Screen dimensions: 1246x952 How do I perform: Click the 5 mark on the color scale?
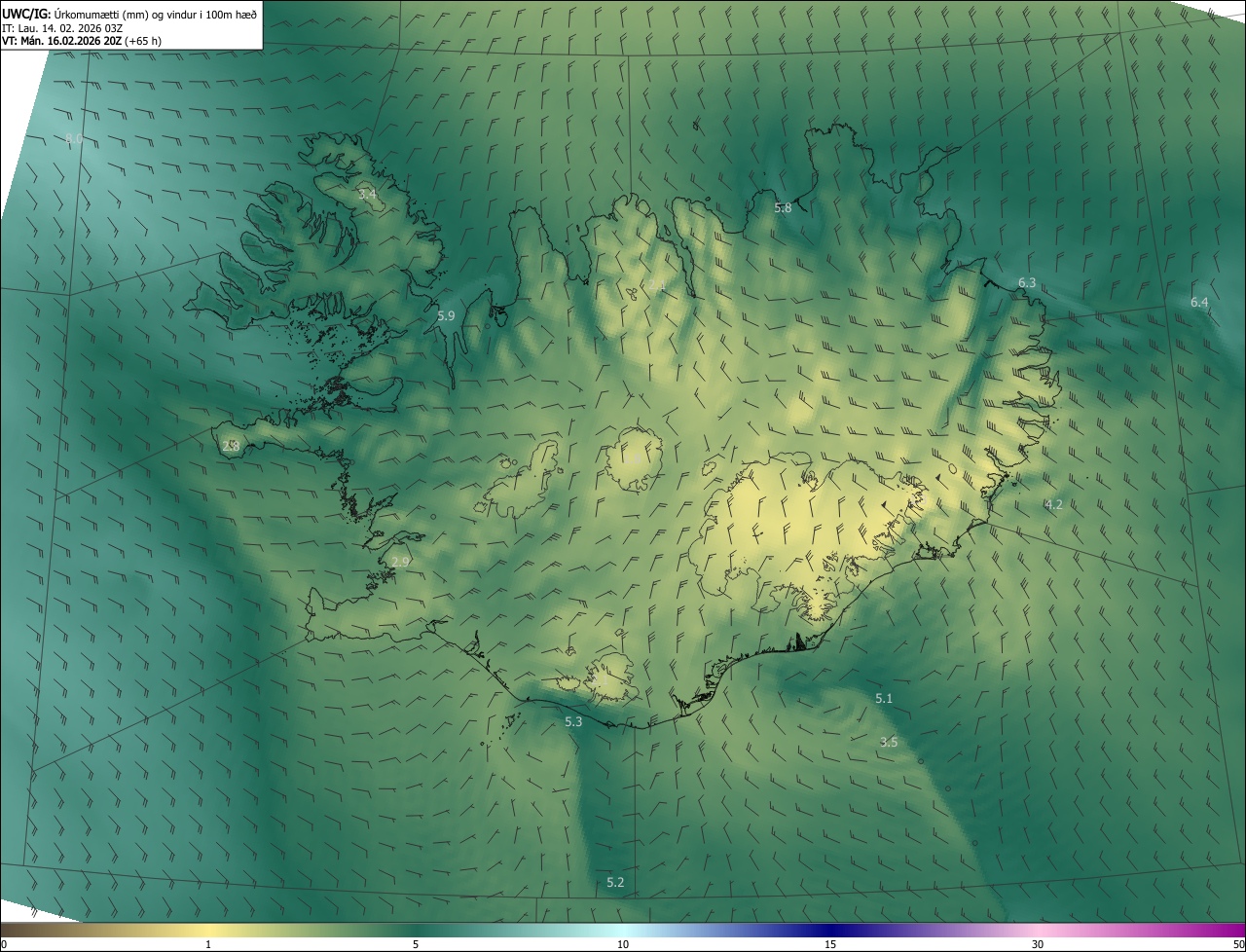click(x=416, y=945)
